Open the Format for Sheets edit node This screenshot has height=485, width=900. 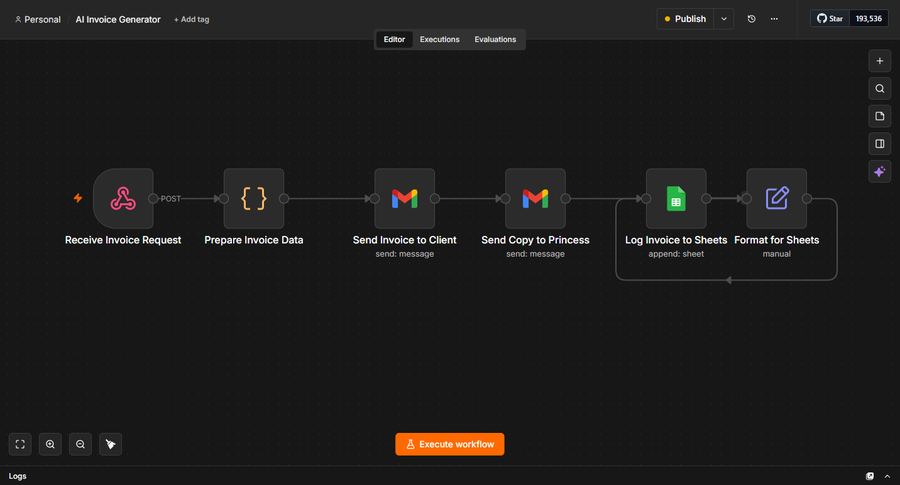777,199
